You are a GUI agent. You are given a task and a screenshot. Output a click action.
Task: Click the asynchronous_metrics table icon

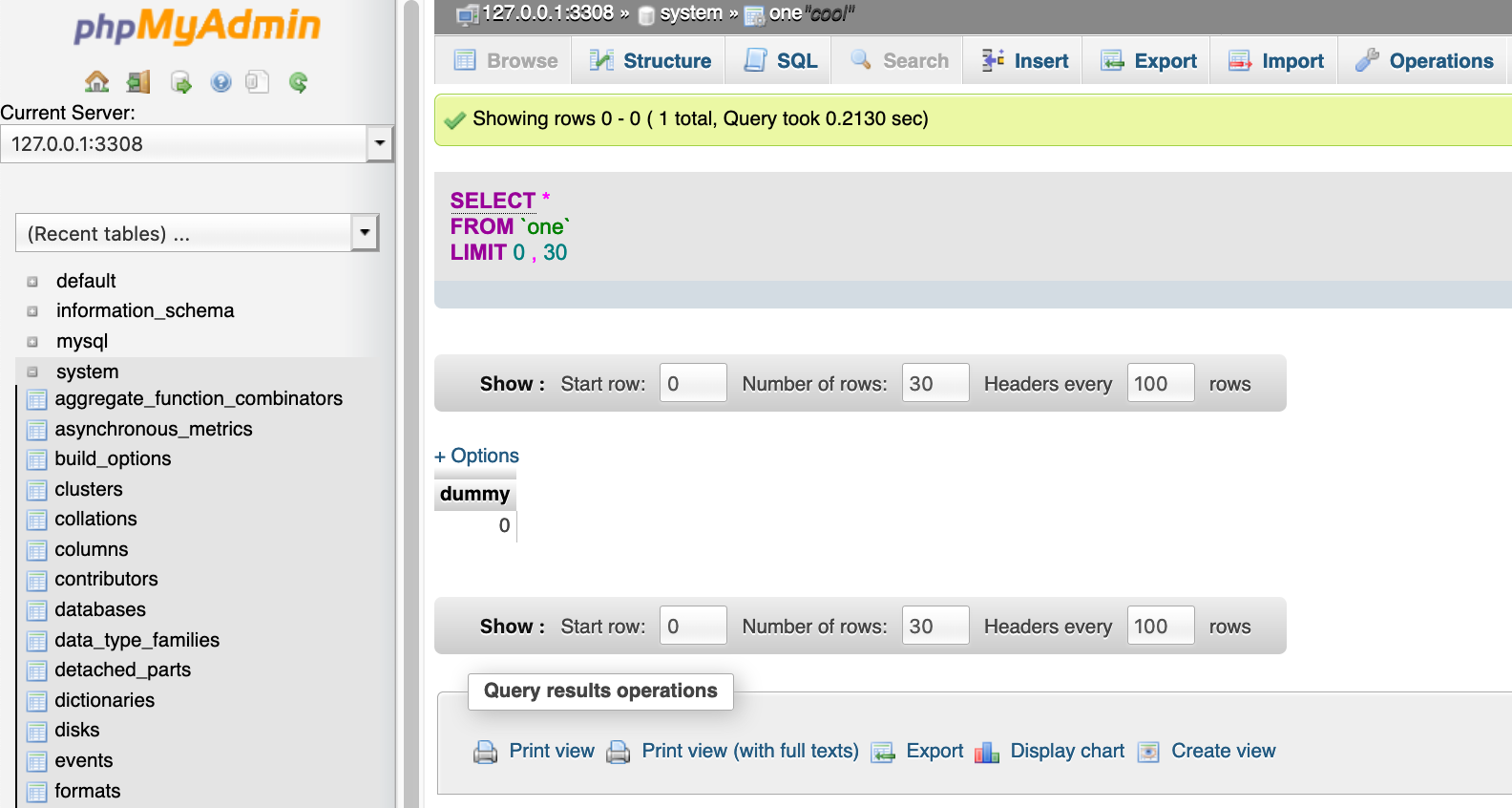37,430
